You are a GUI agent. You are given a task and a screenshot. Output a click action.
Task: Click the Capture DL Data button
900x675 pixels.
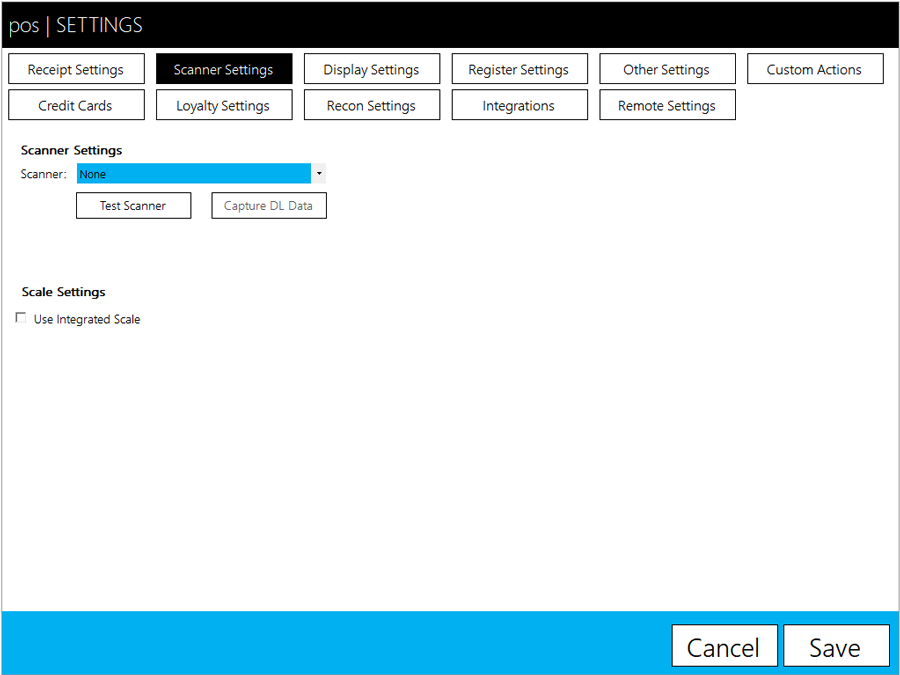coord(269,205)
